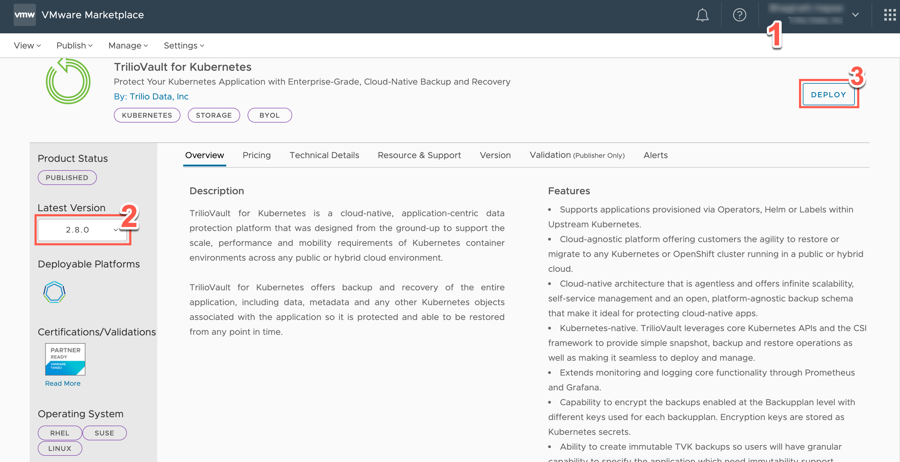Click the Kubernetes deployable platform icon
This screenshot has height=462, width=900.
tap(54, 292)
